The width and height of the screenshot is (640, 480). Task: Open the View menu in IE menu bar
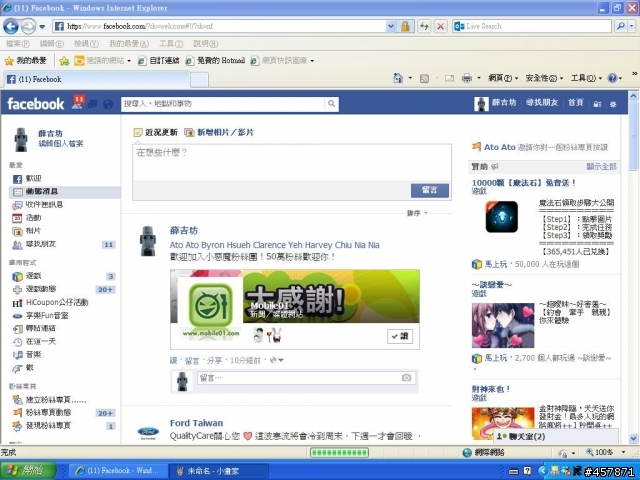pyautogui.click(x=86, y=44)
